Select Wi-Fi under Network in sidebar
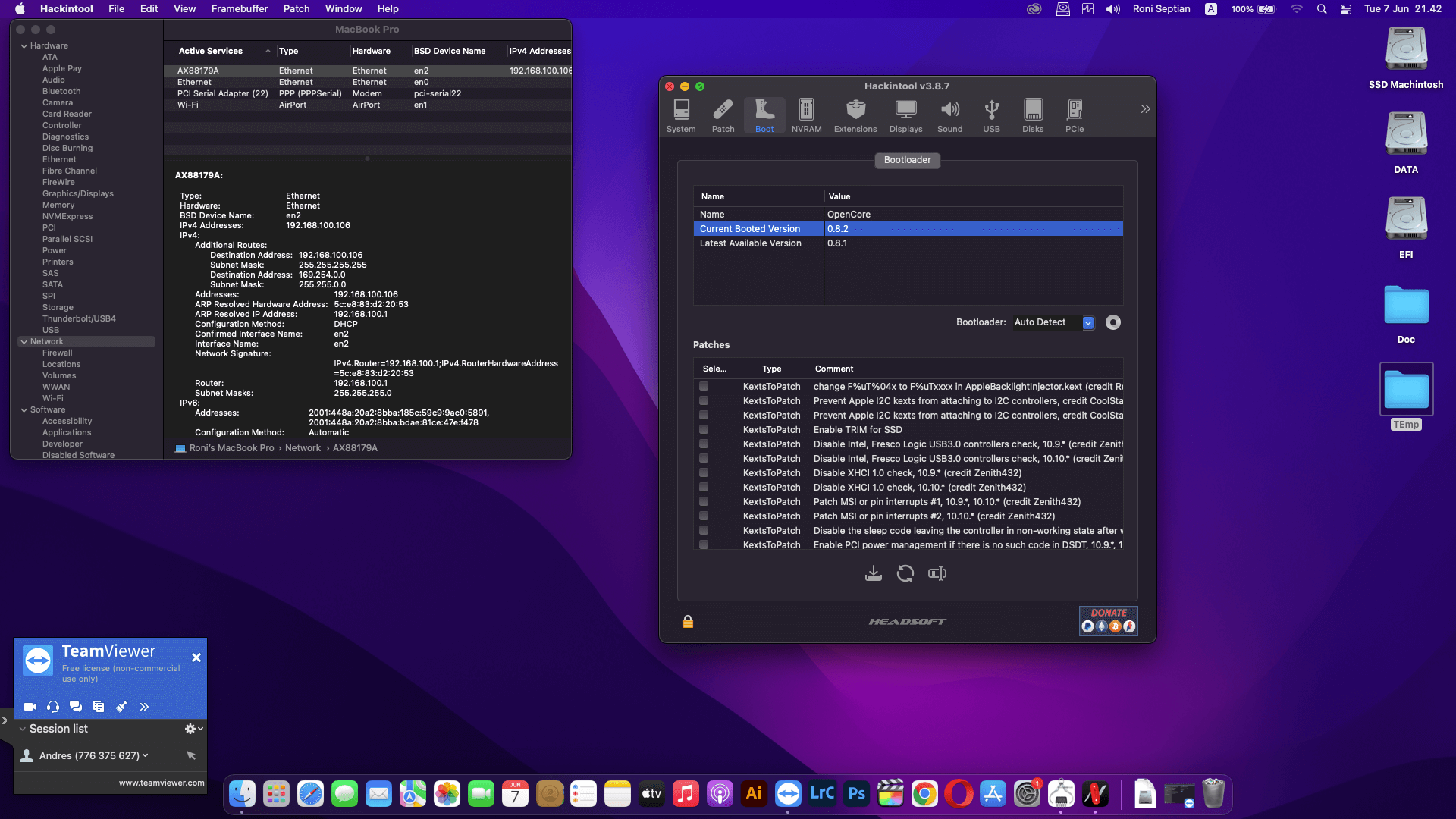 (53, 399)
